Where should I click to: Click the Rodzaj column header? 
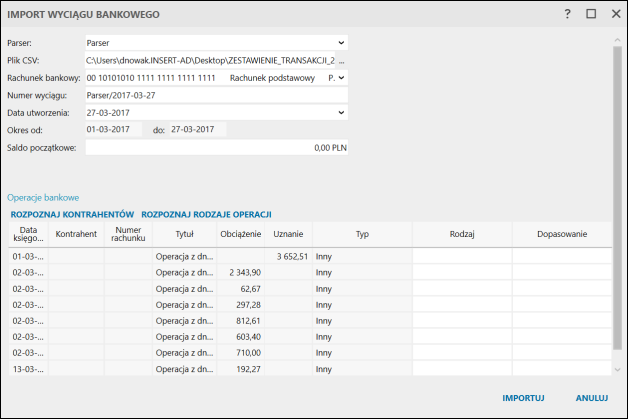click(462, 234)
